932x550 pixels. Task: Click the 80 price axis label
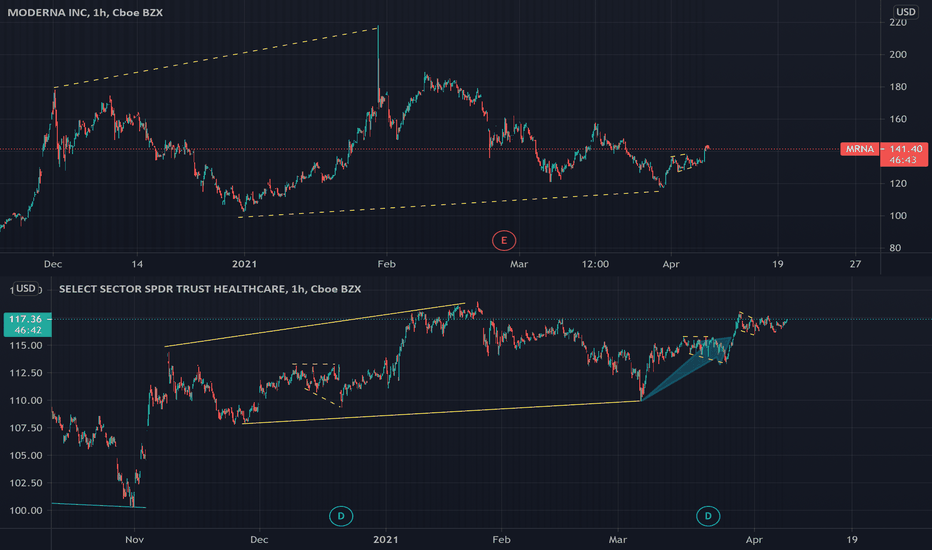point(895,248)
